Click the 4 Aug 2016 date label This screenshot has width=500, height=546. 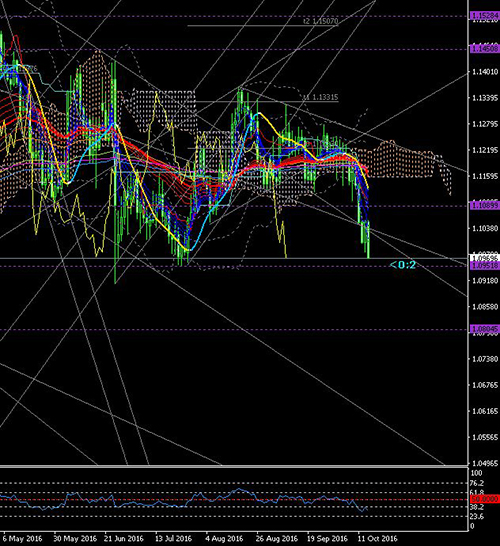click(224, 539)
